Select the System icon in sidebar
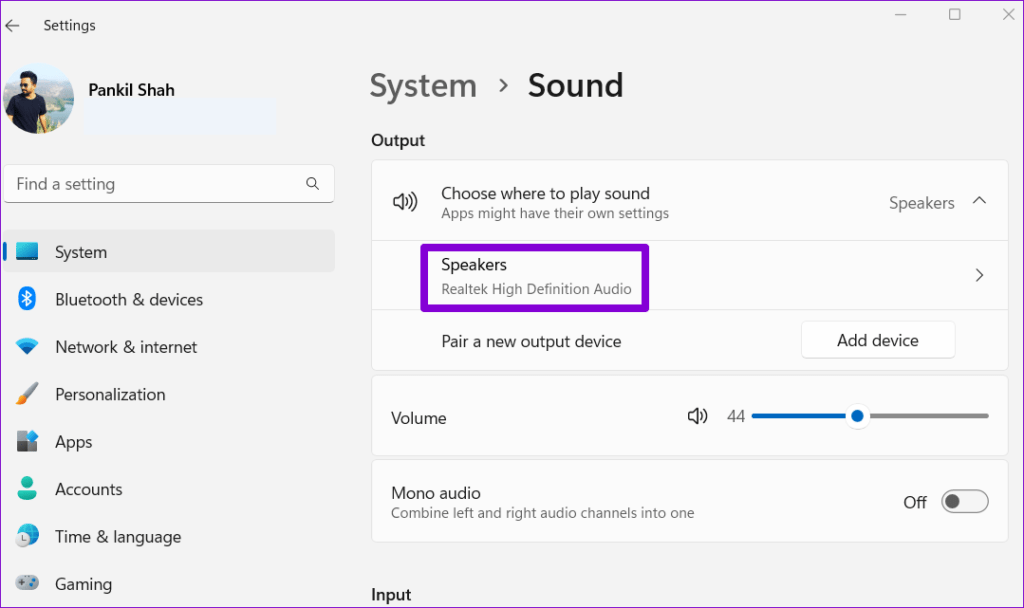 [27, 252]
